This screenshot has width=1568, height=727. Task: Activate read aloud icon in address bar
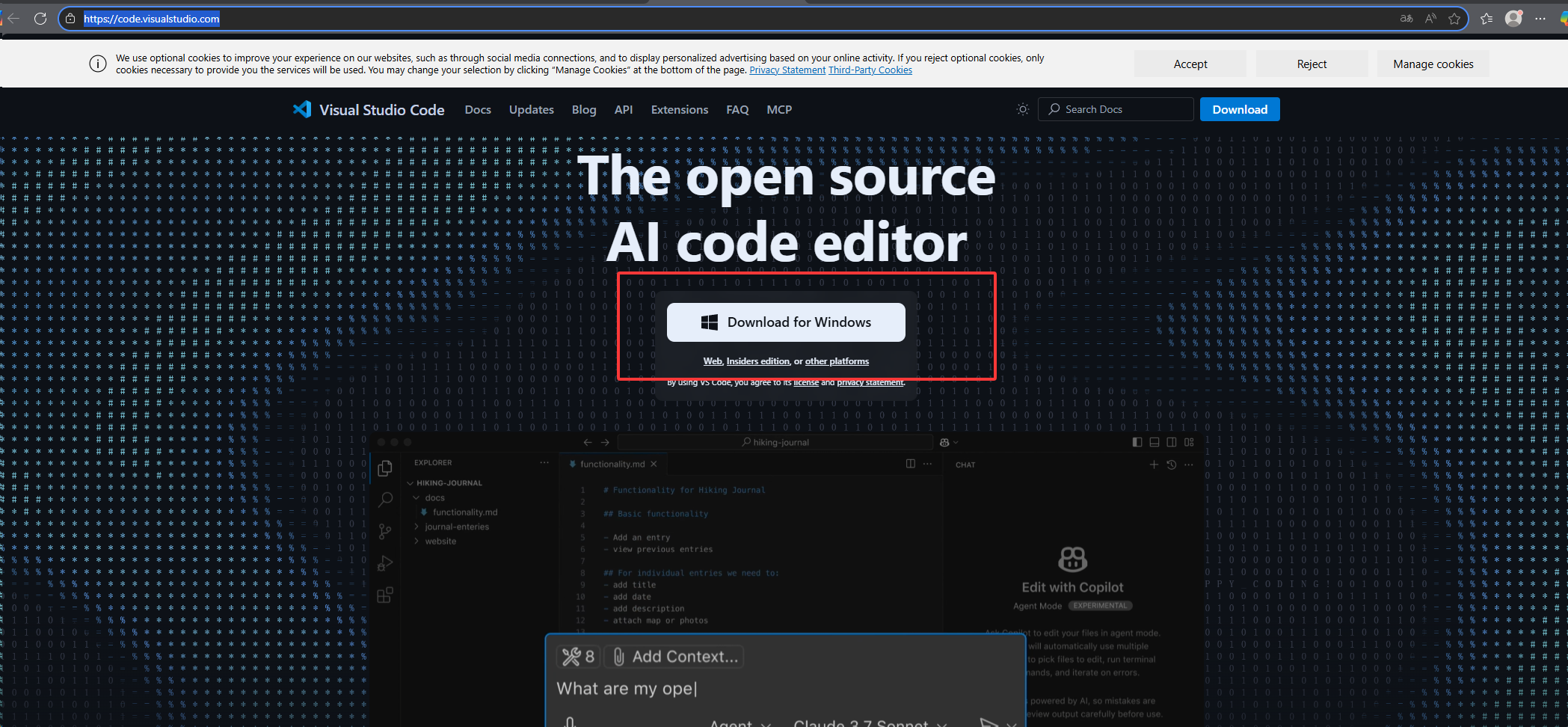pos(1430,19)
